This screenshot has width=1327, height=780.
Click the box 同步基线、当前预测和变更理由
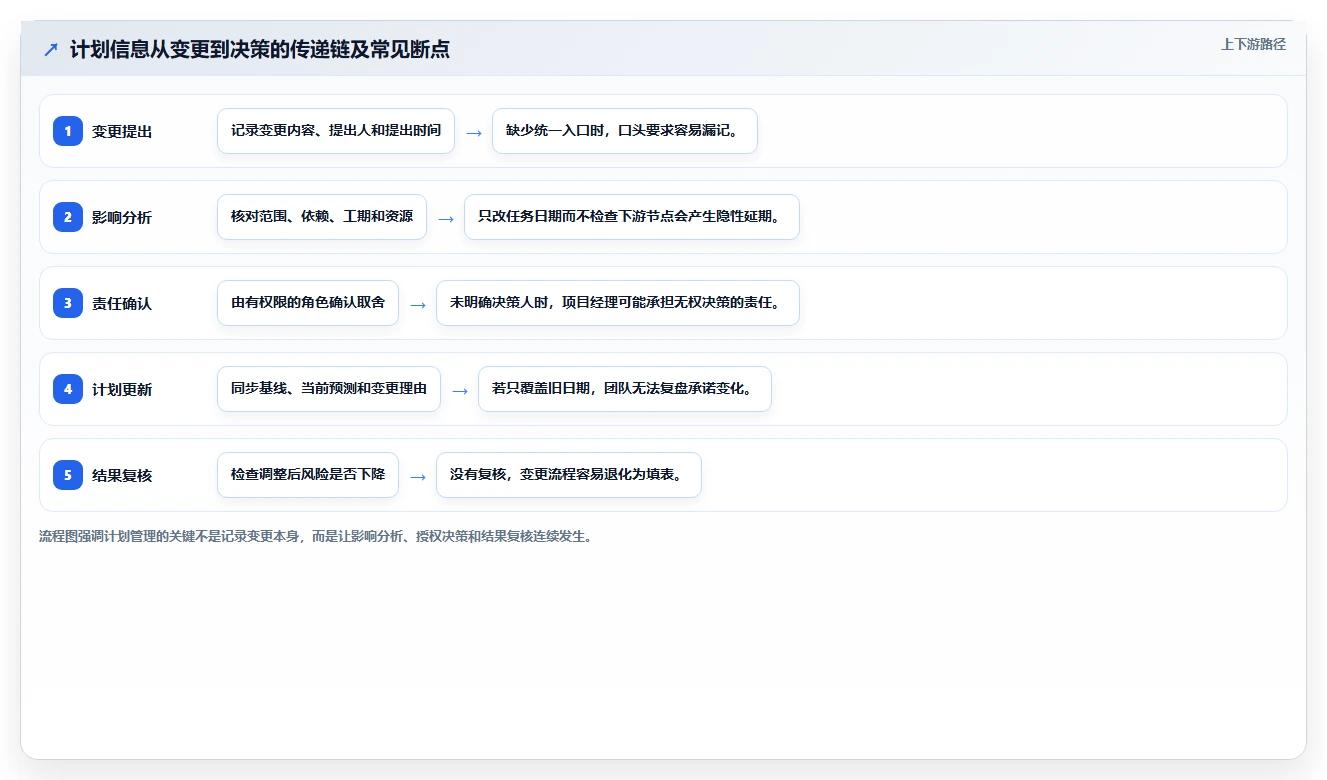pyautogui.click(x=329, y=389)
